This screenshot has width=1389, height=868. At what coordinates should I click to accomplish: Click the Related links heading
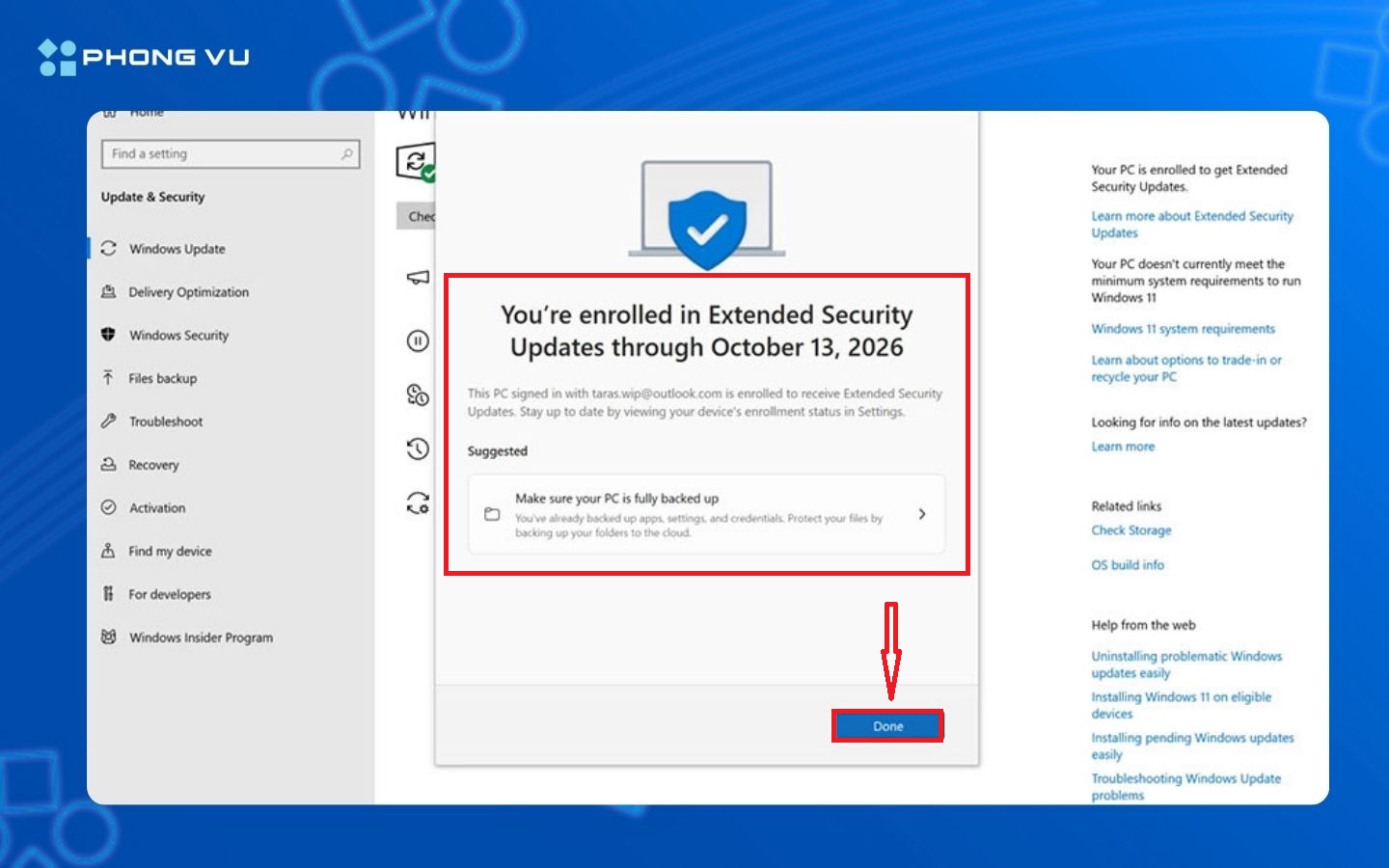pos(1127,506)
